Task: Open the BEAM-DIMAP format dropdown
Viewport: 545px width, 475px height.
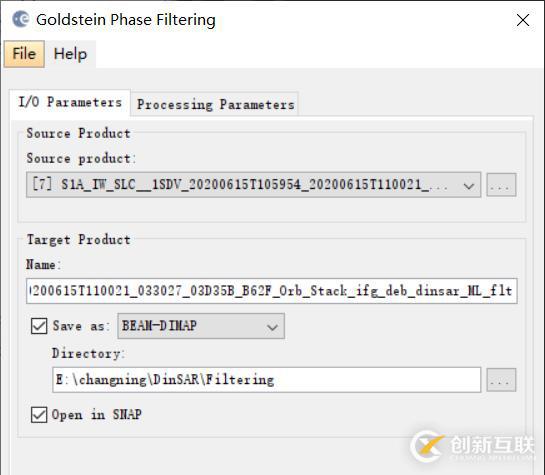Action: 201,326
